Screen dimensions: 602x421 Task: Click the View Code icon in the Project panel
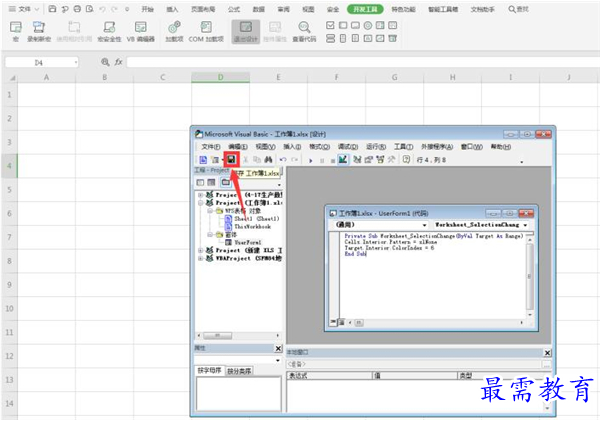click(x=200, y=182)
